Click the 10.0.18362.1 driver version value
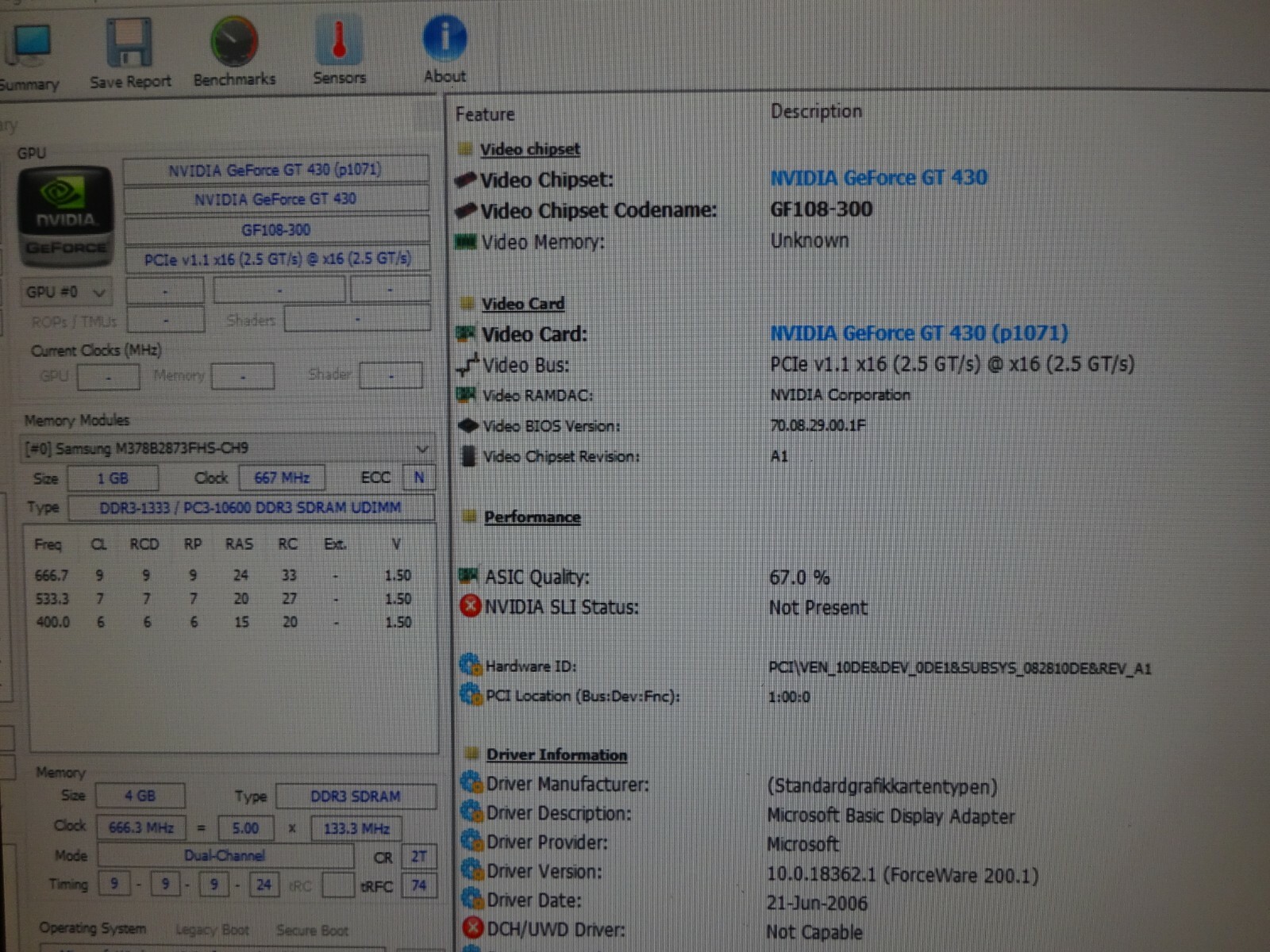 902,875
